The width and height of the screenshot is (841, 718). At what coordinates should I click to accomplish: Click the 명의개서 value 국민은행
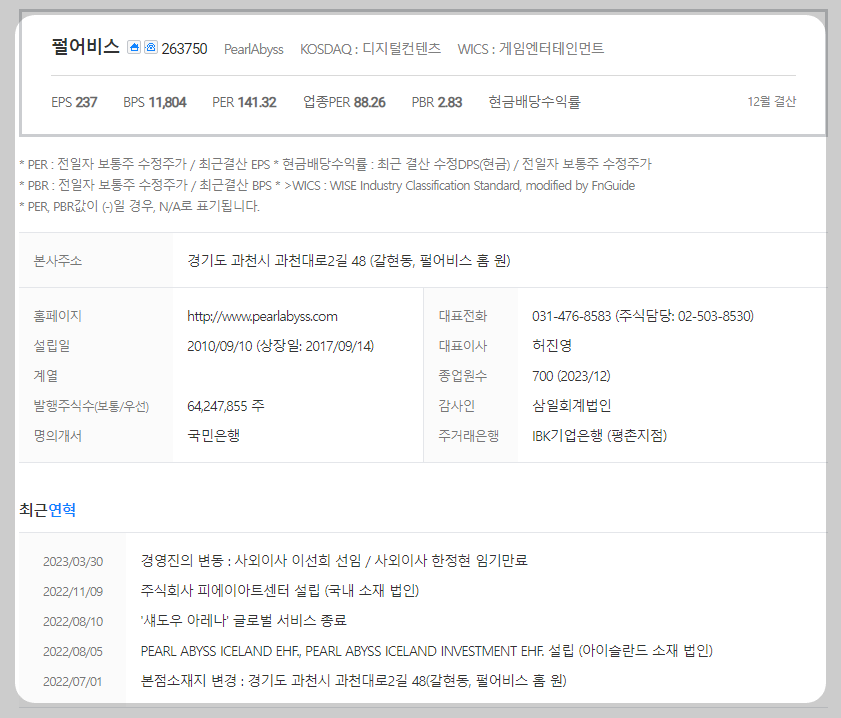coord(213,435)
